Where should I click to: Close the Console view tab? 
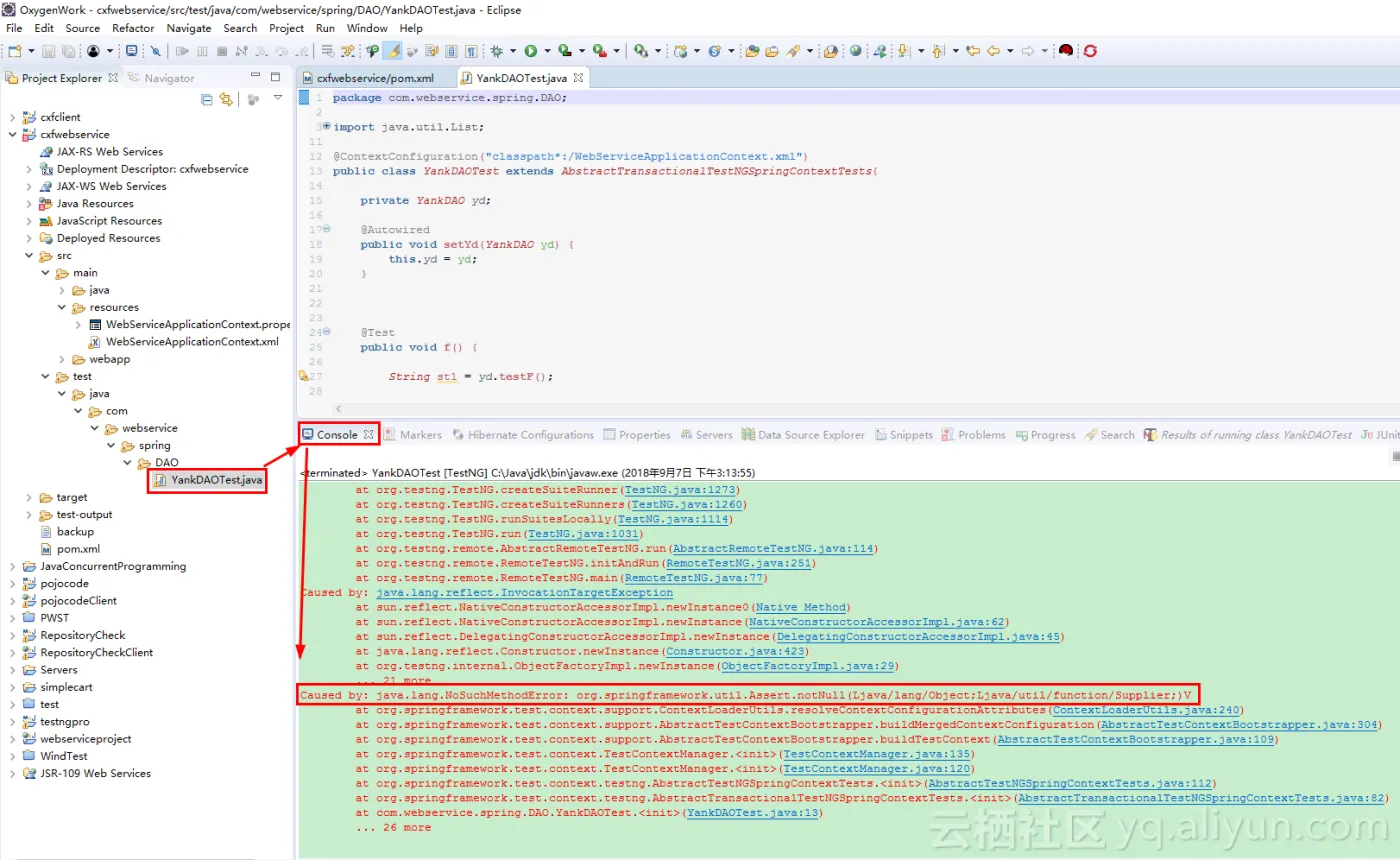tap(368, 435)
